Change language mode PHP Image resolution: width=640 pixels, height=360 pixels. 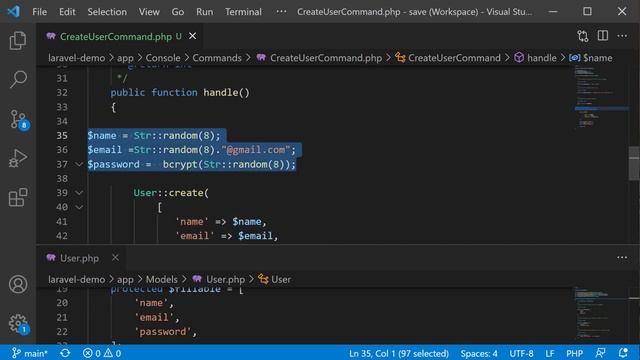pos(574,353)
